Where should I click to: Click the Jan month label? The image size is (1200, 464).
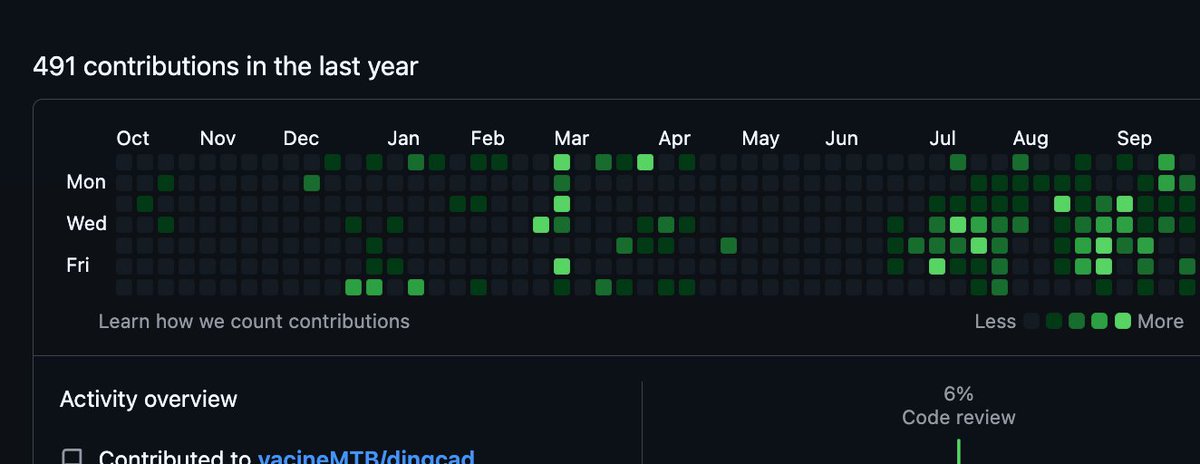pos(404,138)
